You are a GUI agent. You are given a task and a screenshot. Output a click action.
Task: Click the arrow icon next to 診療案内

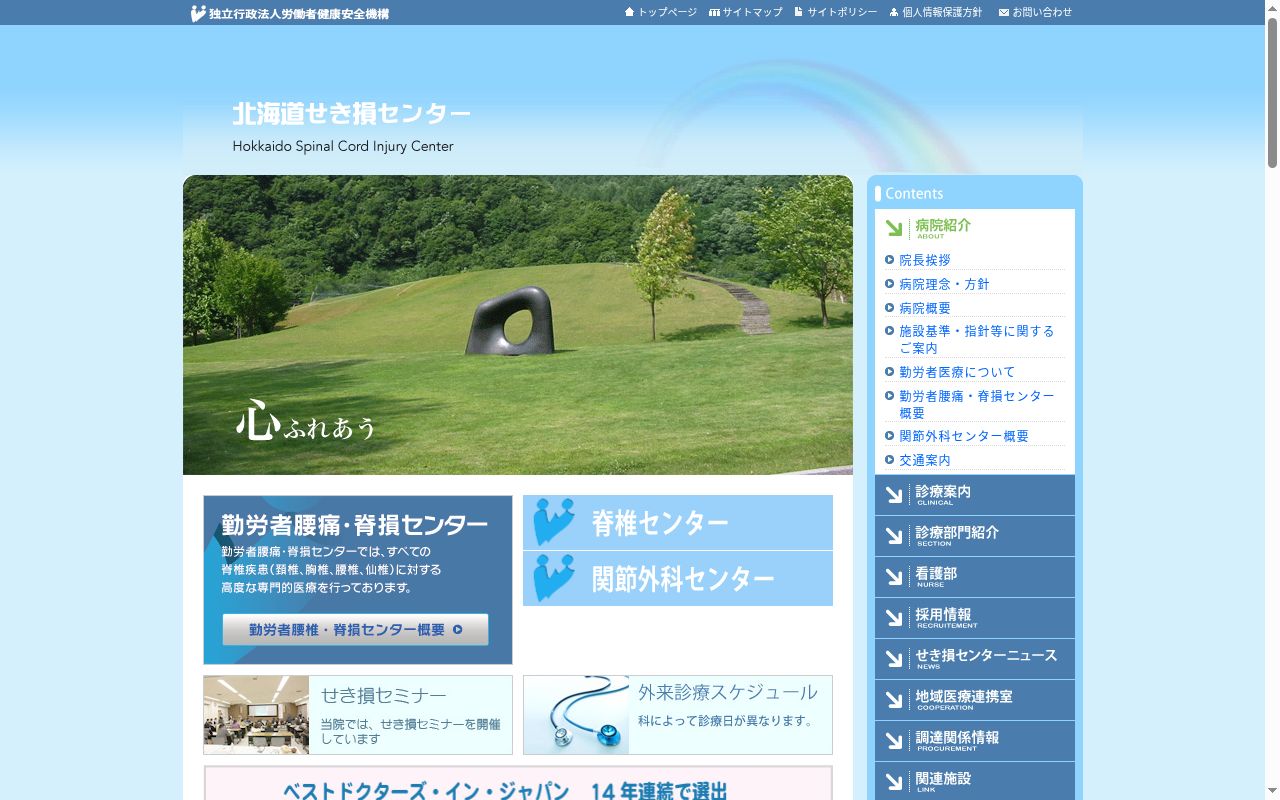pyautogui.click(x=894, y=495)
